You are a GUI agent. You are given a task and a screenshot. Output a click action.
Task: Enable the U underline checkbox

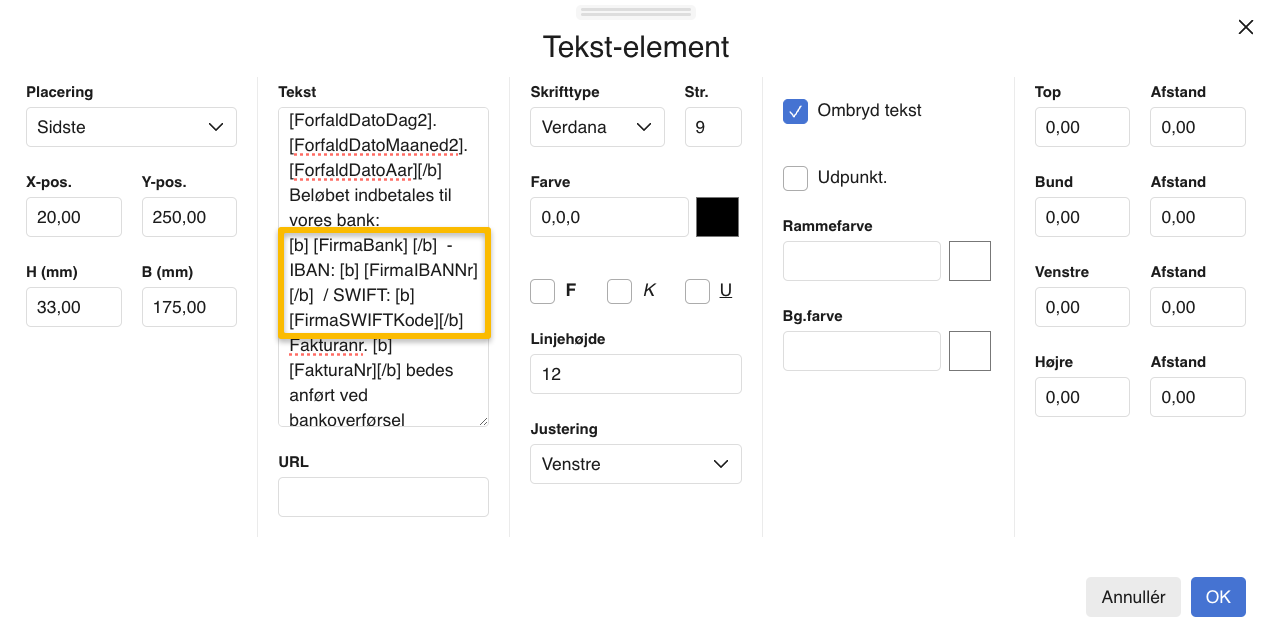[x=697, y=291]
